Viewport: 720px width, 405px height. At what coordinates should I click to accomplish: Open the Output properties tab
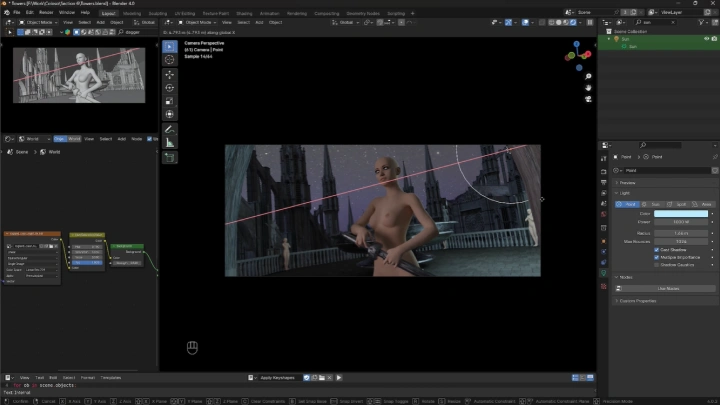[603, 182]
